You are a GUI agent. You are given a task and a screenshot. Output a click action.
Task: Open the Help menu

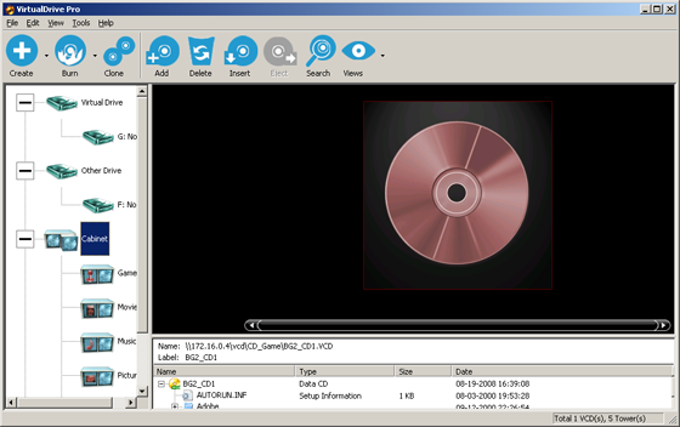point(105,23)
